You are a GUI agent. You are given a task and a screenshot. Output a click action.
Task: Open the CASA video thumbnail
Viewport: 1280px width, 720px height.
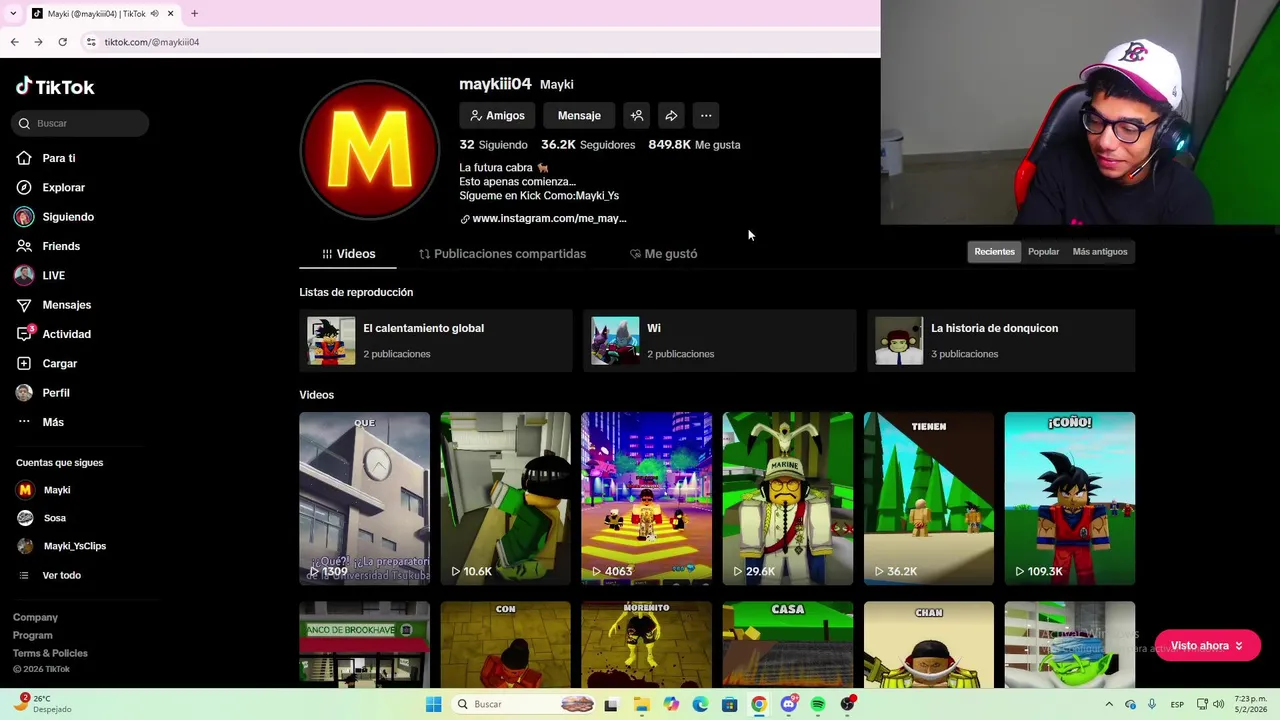[788, 645]
